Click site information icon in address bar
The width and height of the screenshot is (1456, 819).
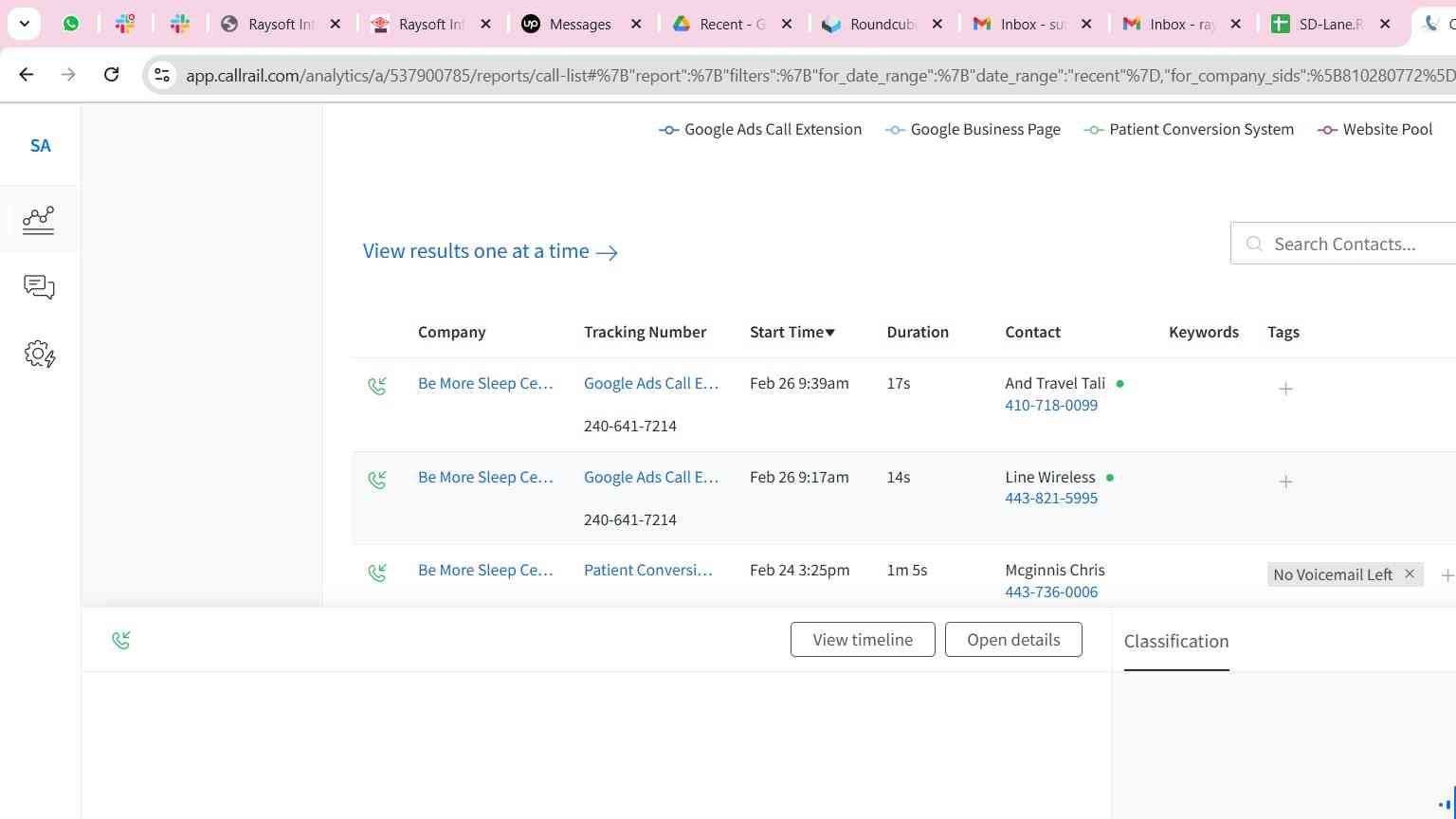pos(162,75)
